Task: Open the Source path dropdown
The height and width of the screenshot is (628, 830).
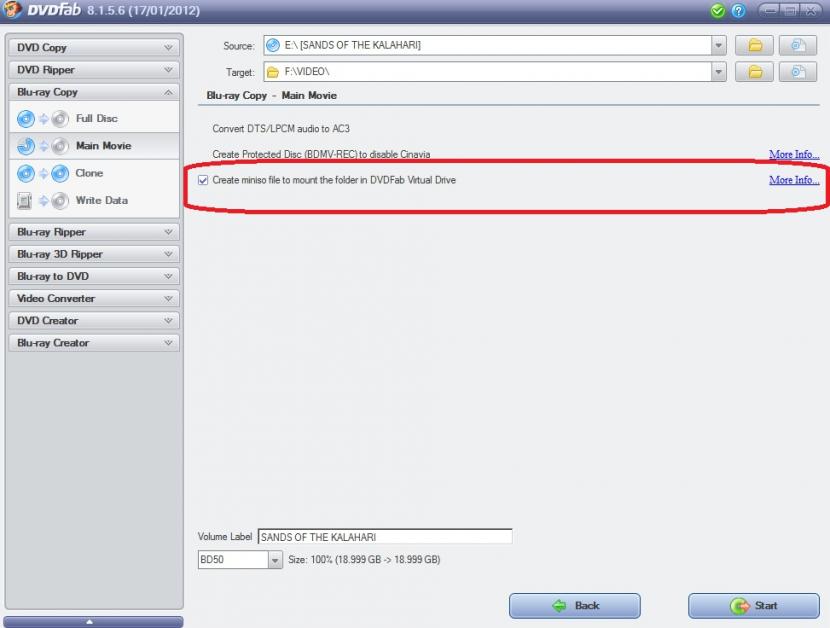Action: (718, 46)
